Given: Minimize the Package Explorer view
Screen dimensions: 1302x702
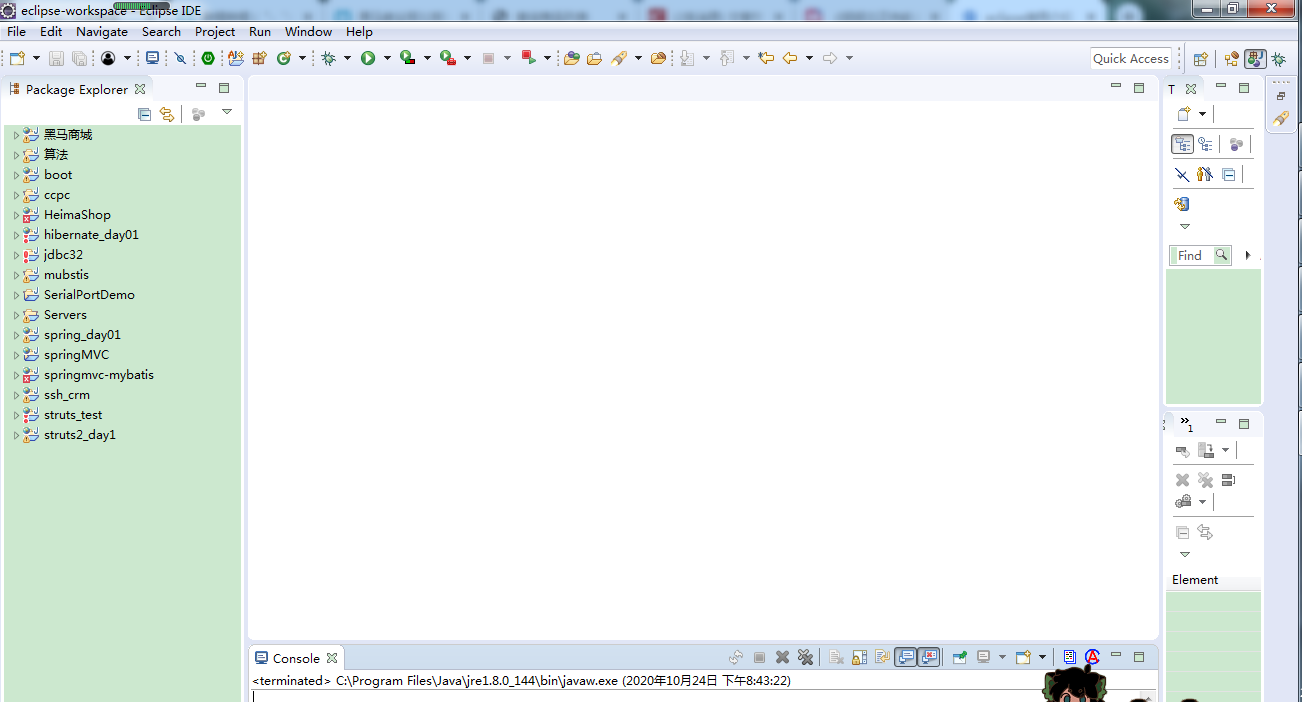Looking at the screenshot, I should pos(201,87).
